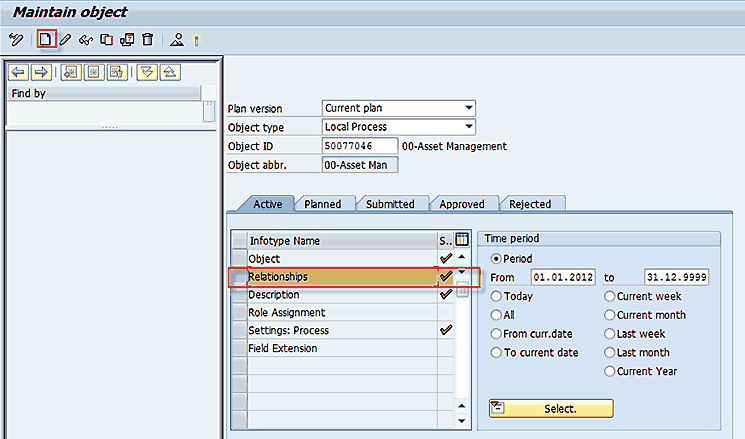Open the Plan version dropdown
Viewport: 745px width, 439px height.
(x=468, y=108)
